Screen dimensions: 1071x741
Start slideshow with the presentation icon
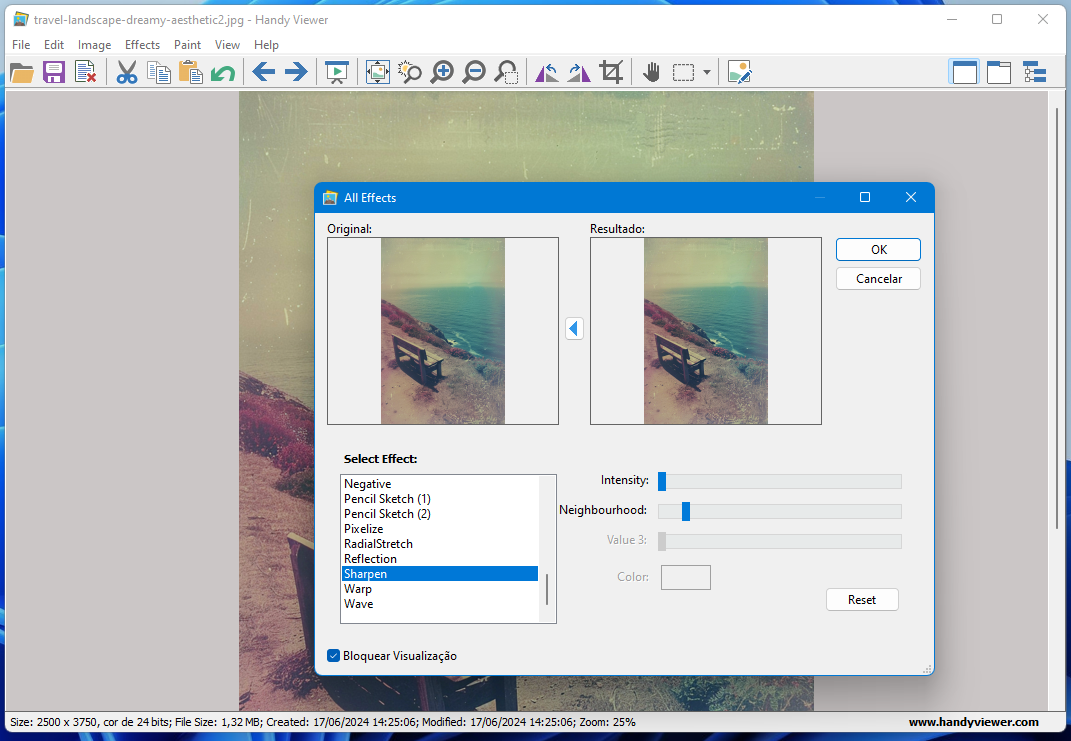coord(337,72)
